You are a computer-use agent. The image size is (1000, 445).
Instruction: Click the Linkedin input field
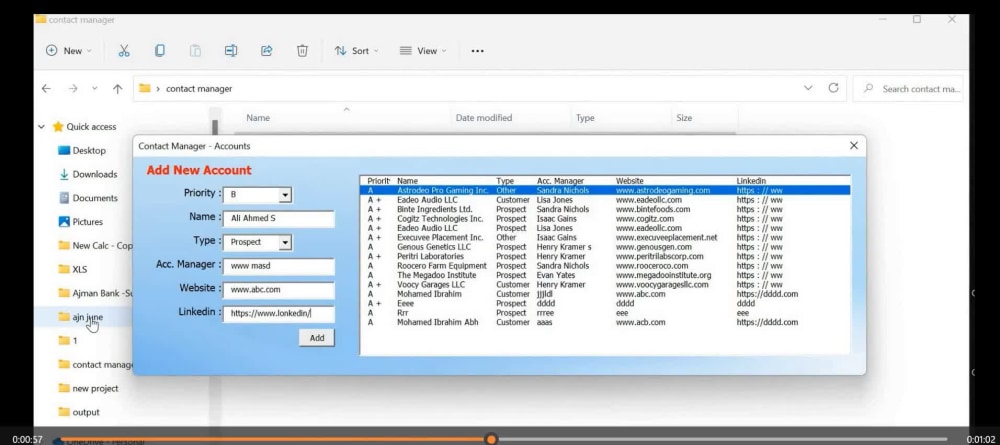(x=279, y=314)
